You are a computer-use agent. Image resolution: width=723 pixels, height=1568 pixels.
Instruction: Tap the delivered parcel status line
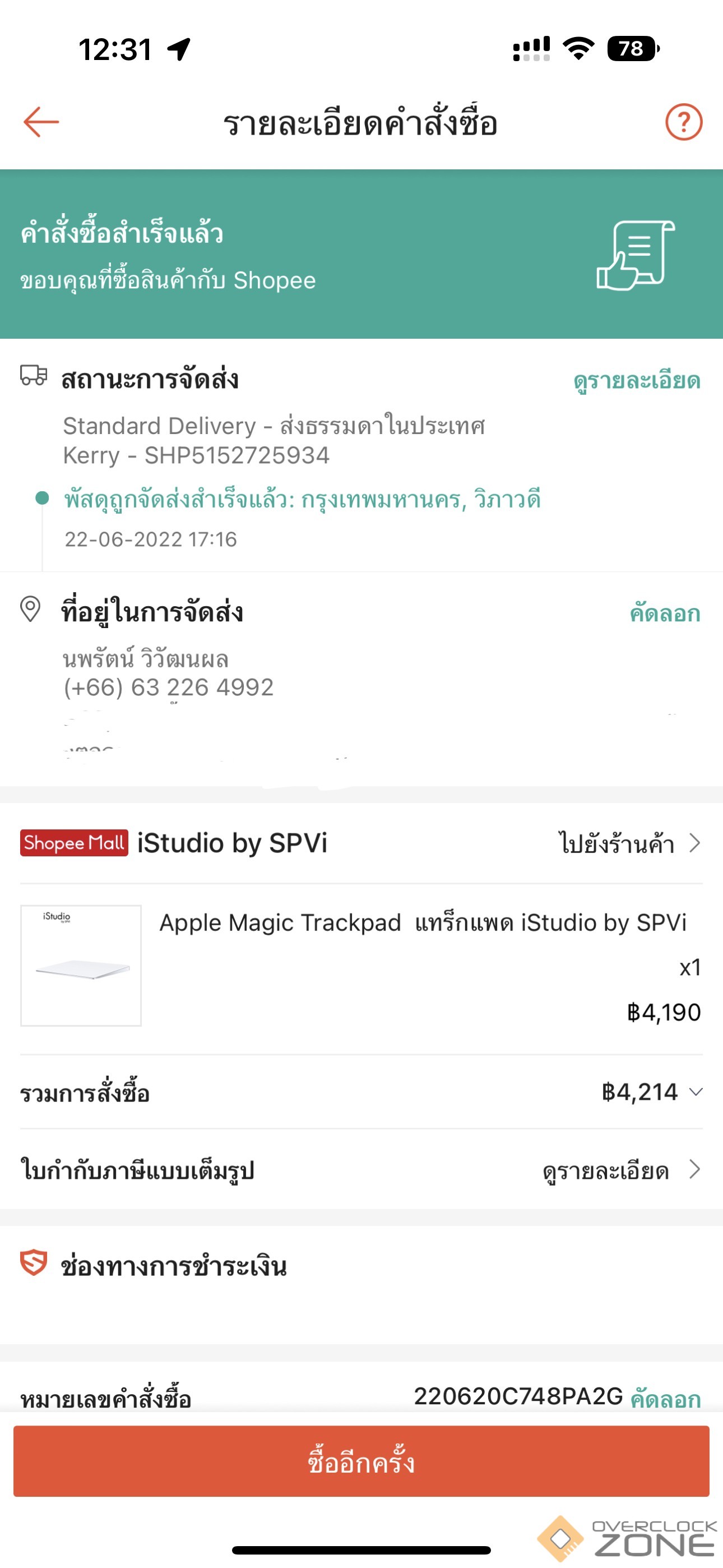[303, 500]
